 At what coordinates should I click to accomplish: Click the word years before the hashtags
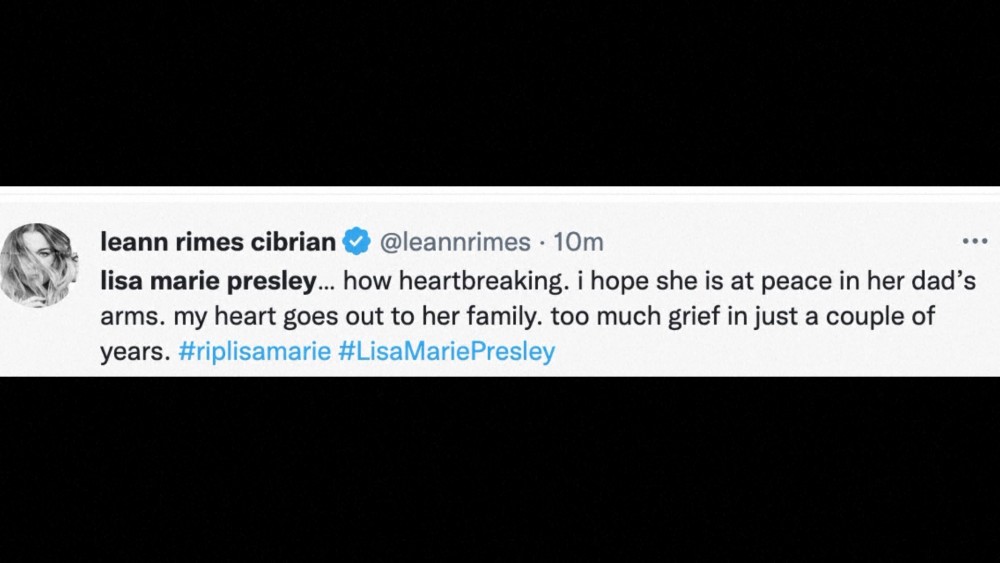click(131, 353)
